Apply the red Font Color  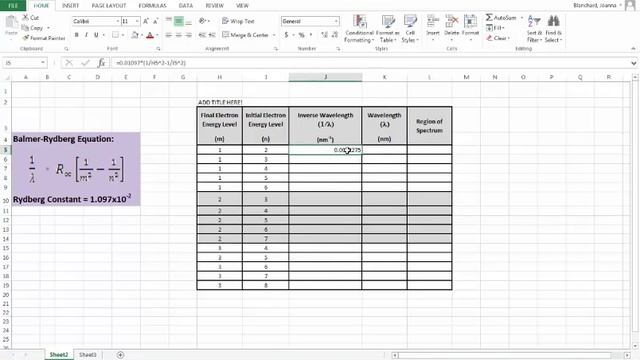point(150,35)
